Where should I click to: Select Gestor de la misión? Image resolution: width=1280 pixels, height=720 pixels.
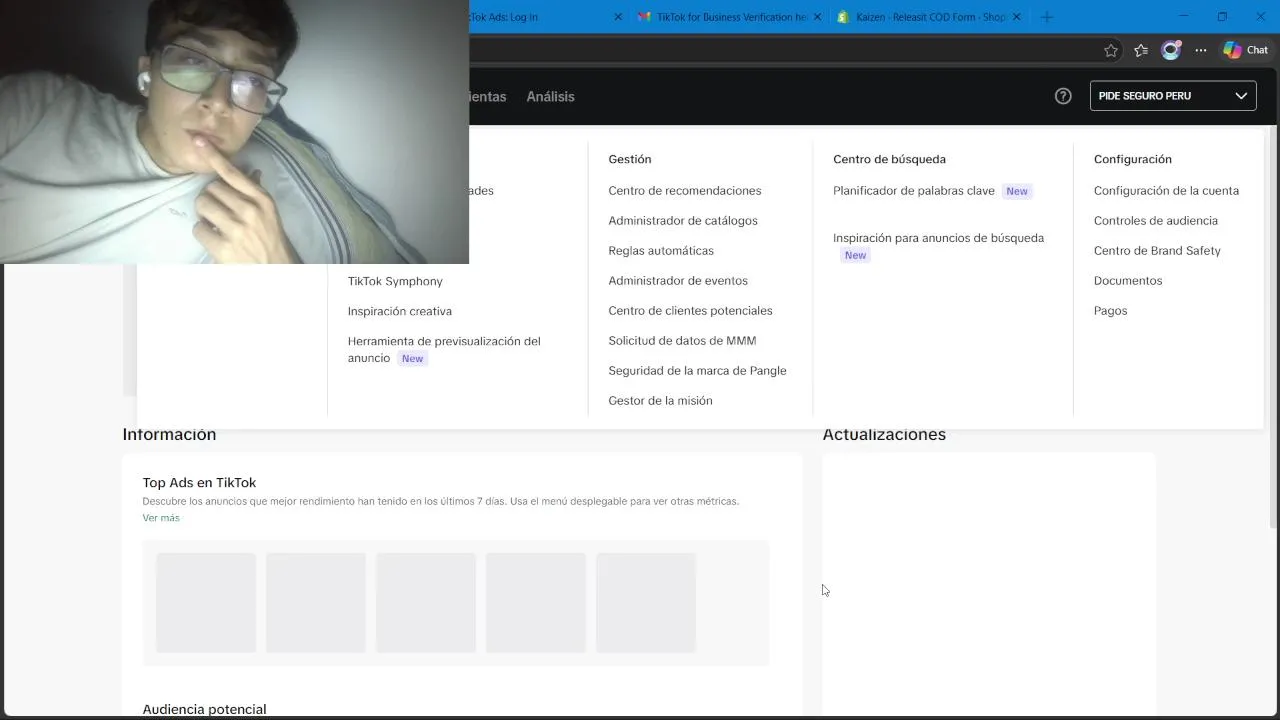coord(660,400)
